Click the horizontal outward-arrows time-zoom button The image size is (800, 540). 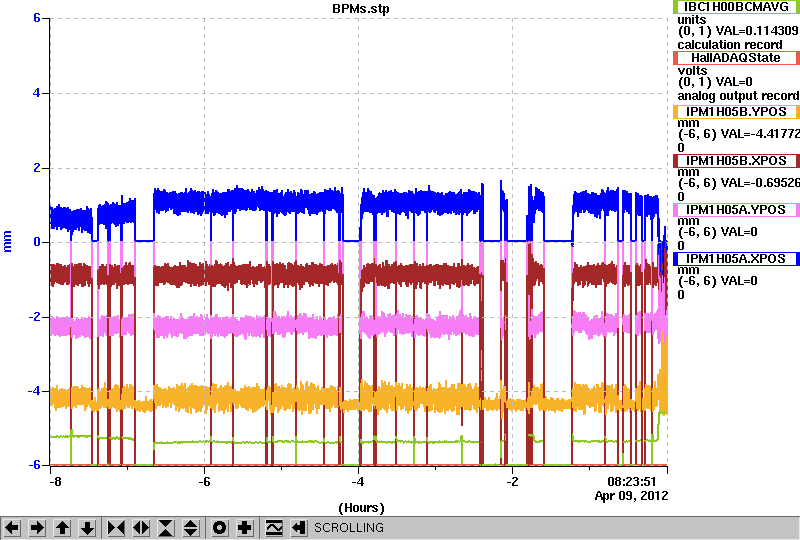[x=141, y=528]
